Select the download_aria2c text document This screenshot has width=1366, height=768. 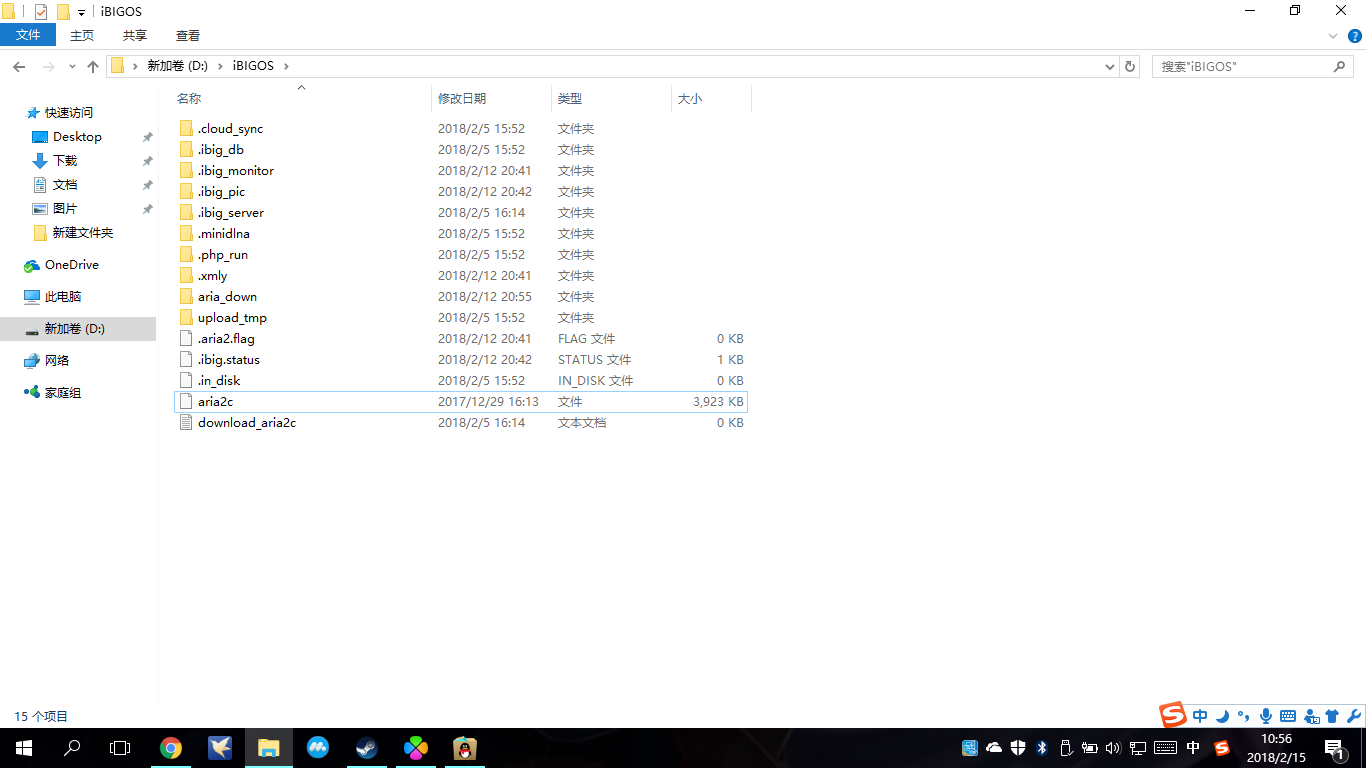(x=247, y=423)
